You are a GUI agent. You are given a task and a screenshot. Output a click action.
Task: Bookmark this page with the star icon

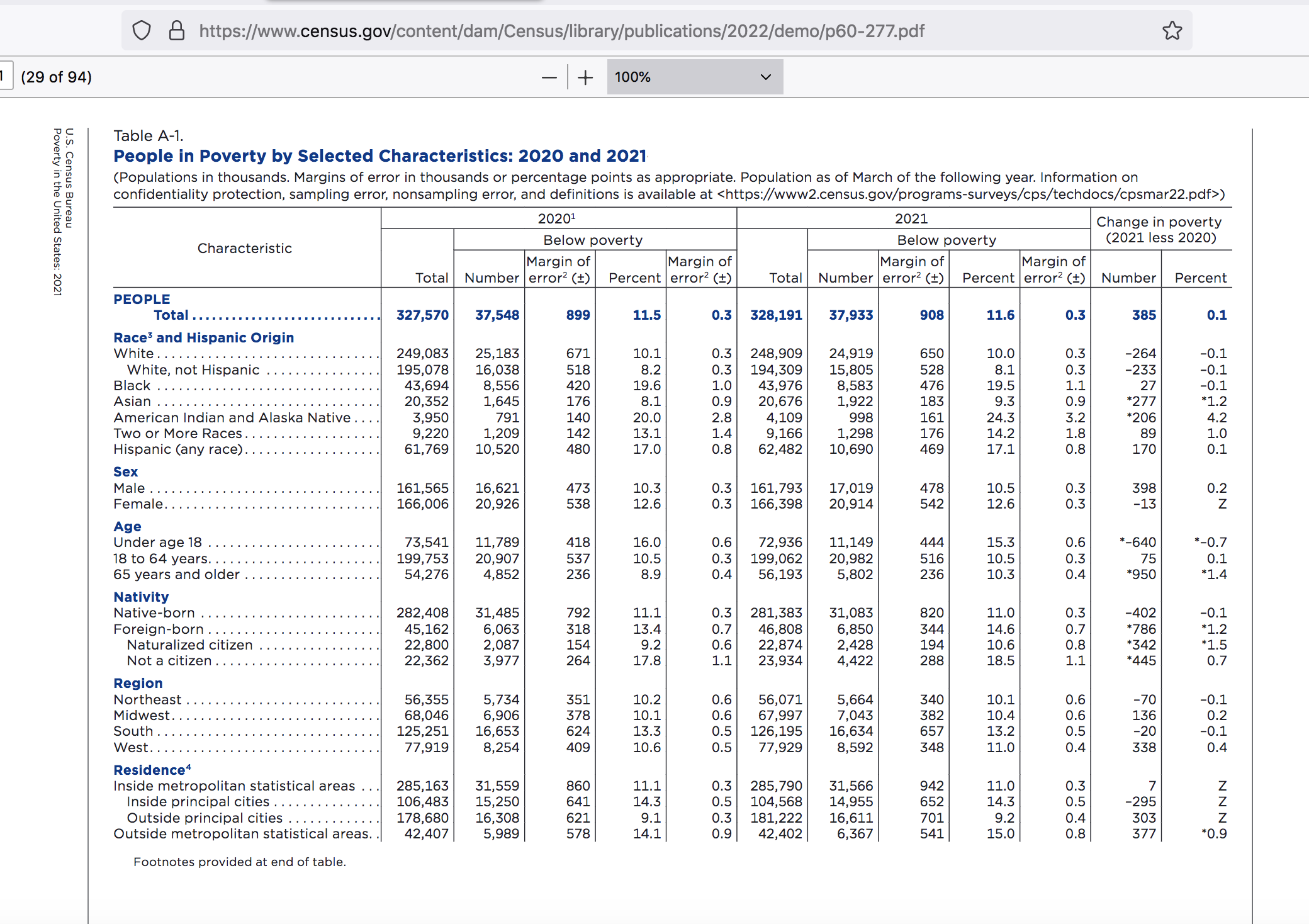pyautogui.click(x=1172, y=31)
